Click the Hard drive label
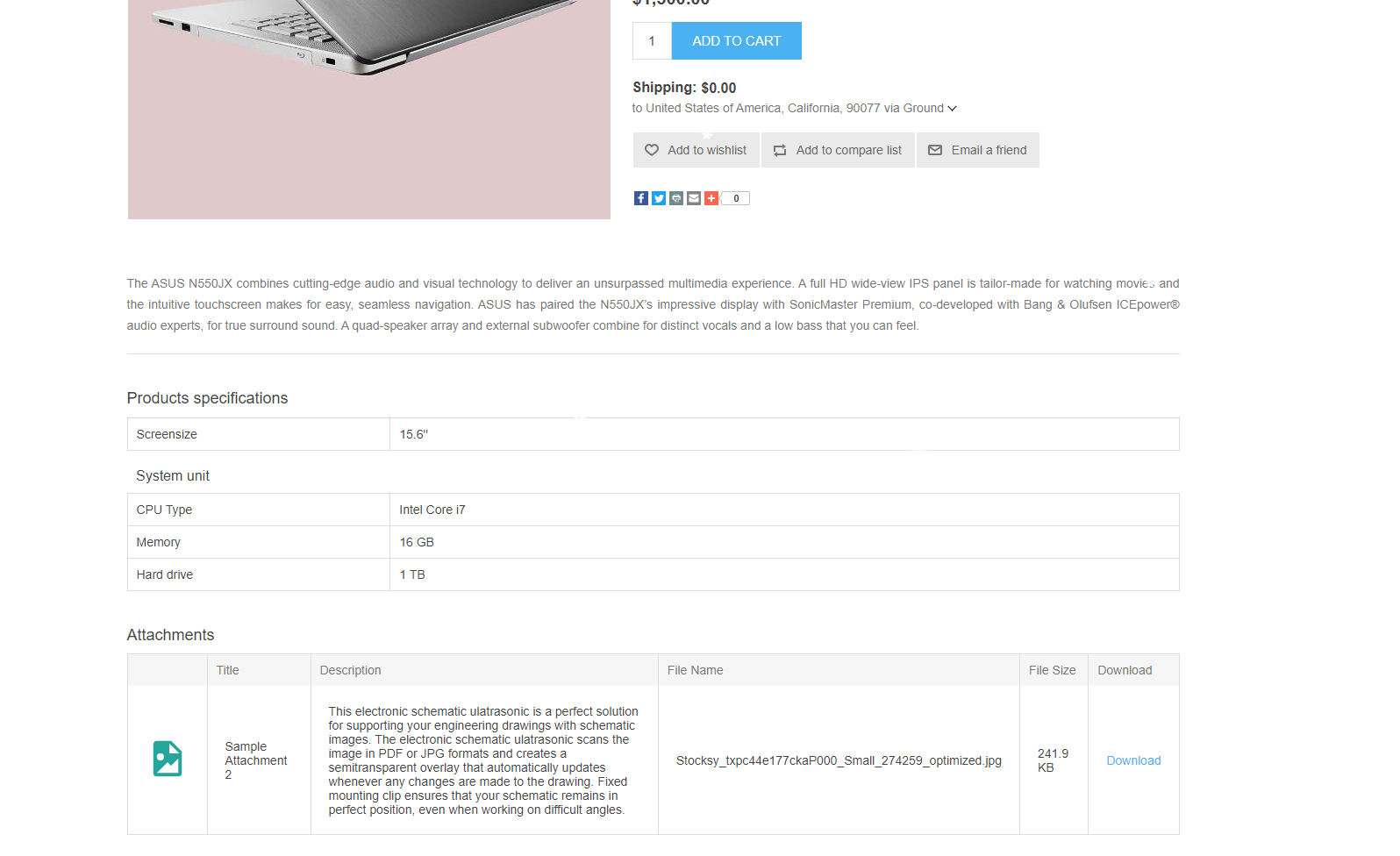Image resolution: width=1400 pixels, height=856 pixels. pyautogui.click(x=164, y=574)
